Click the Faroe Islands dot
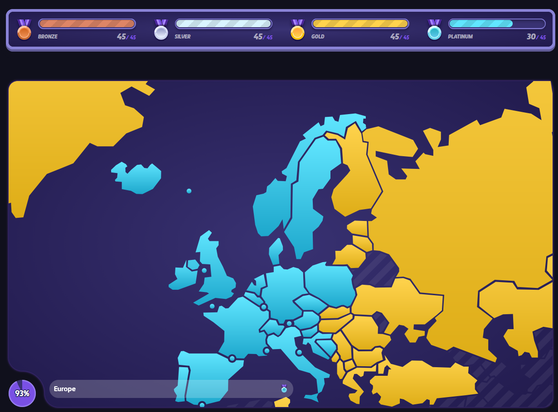This screenshot has height=412, width=558. (189, 191)
